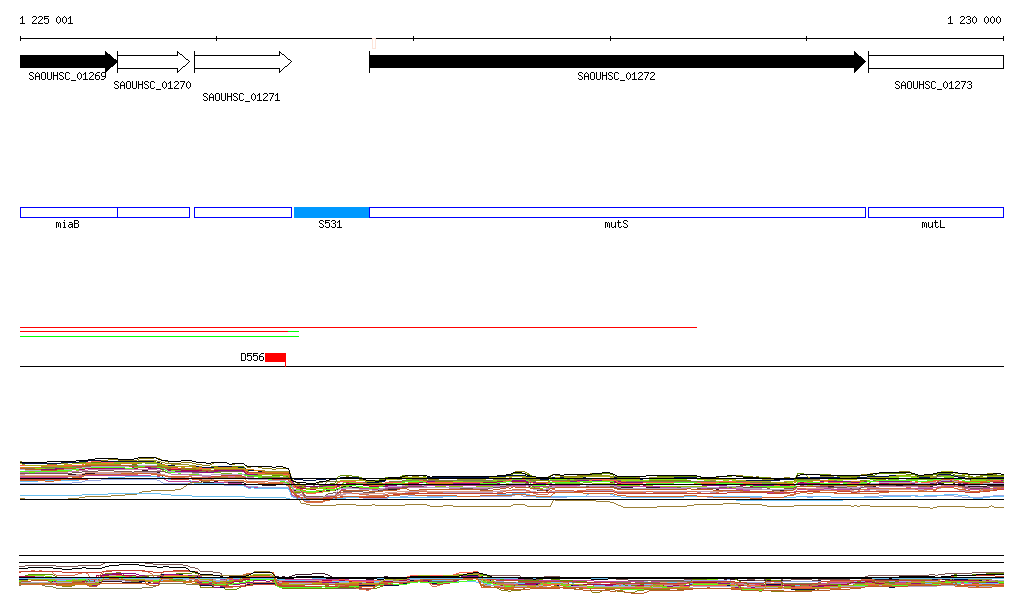This screenshot has width=1024, height=611.
Task: Select the long SAOUHSC_01272 black gene arrow
Action: pyautogui.click(x=618, y=62)
